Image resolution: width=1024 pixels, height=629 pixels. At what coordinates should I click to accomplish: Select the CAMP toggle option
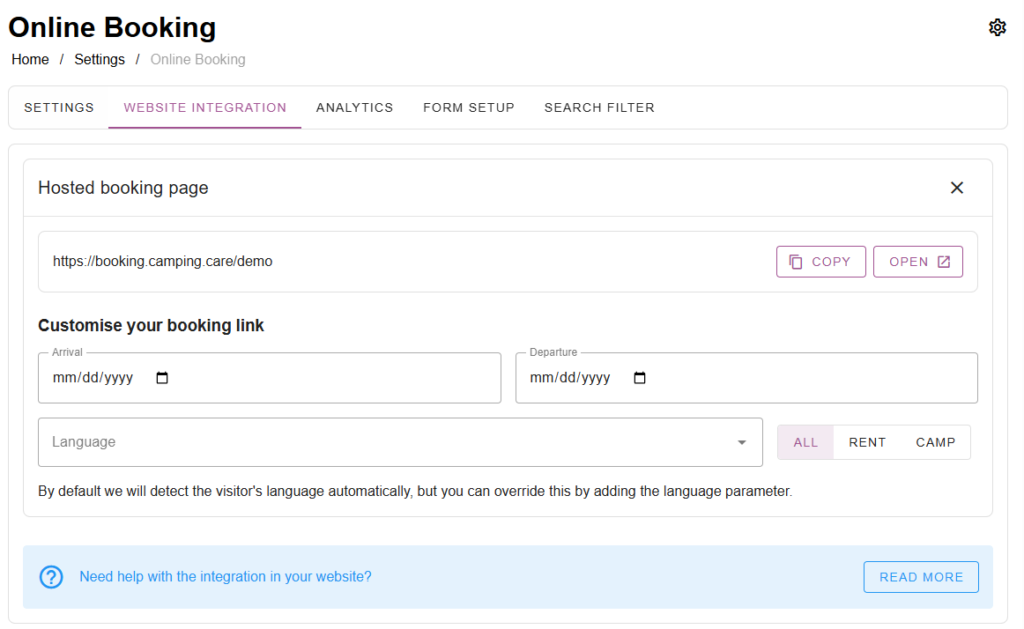[x=935, y=442]
